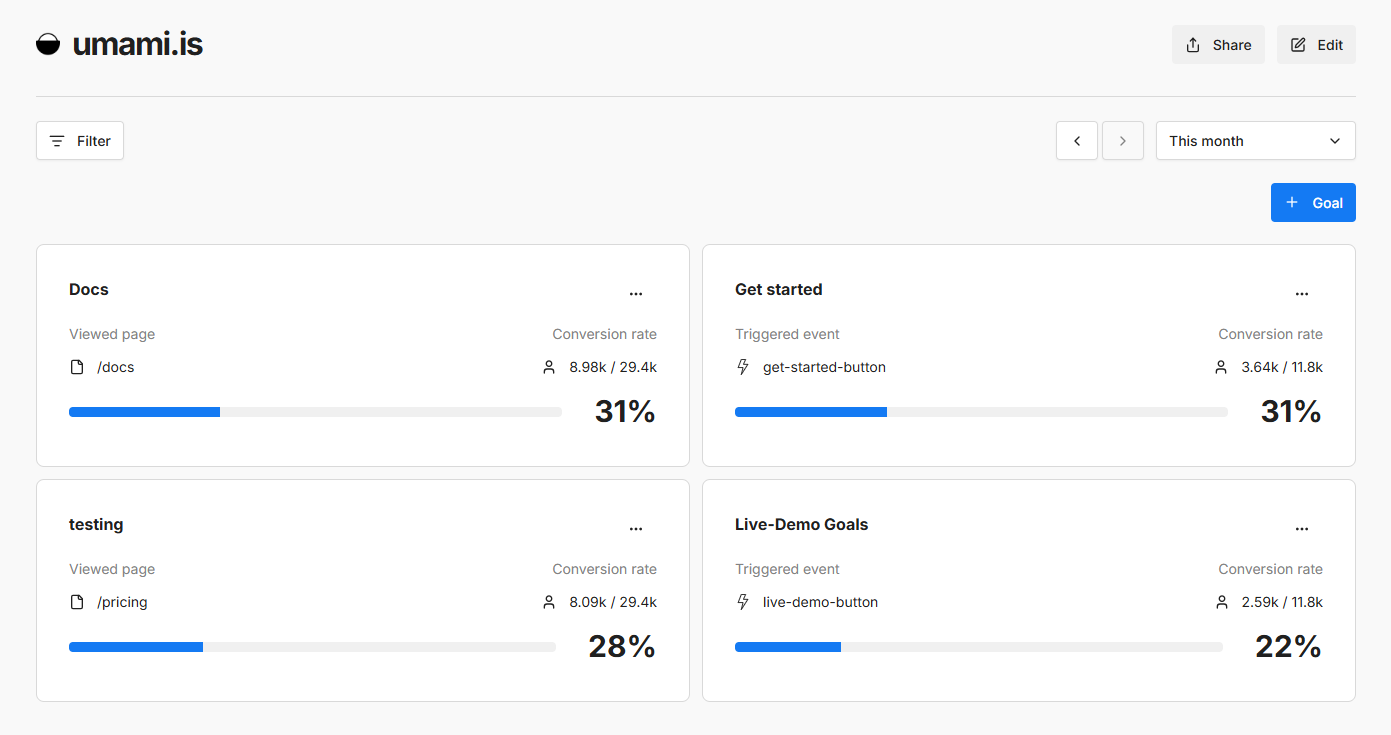
Task: Click the umami logo icon
Action: coord(48,44)
